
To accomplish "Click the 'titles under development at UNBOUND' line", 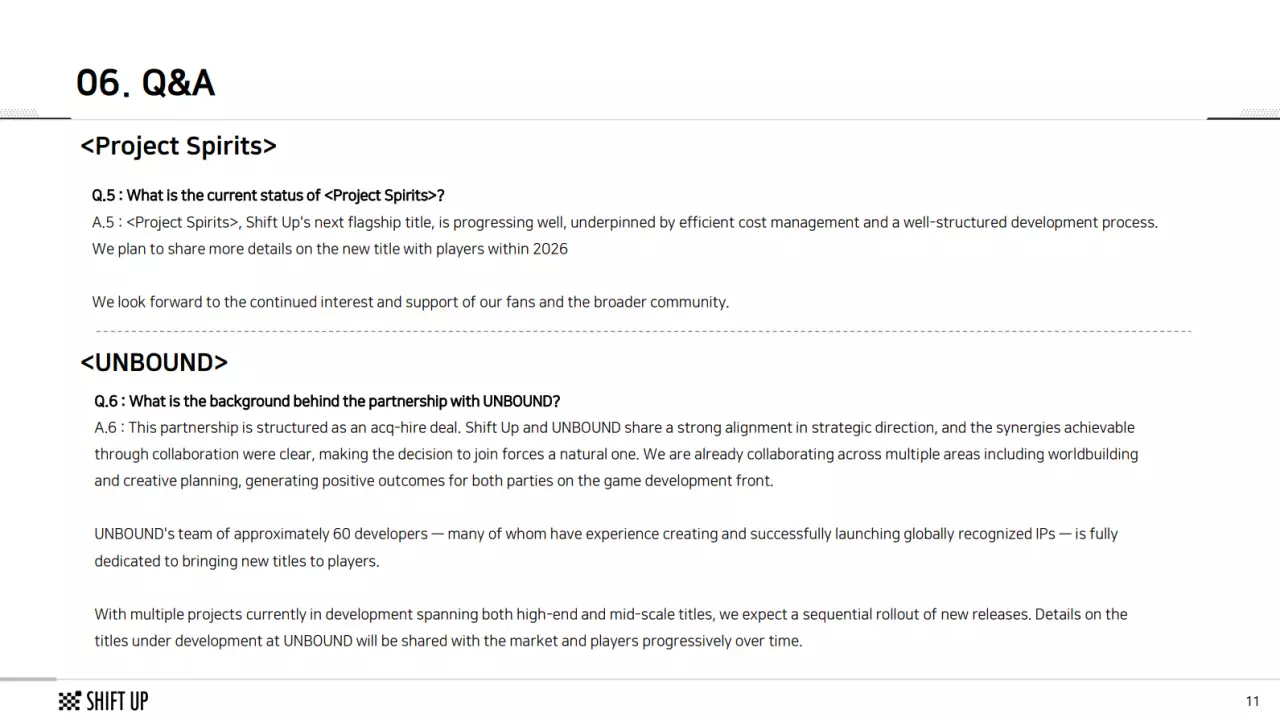I will [448, 641].
